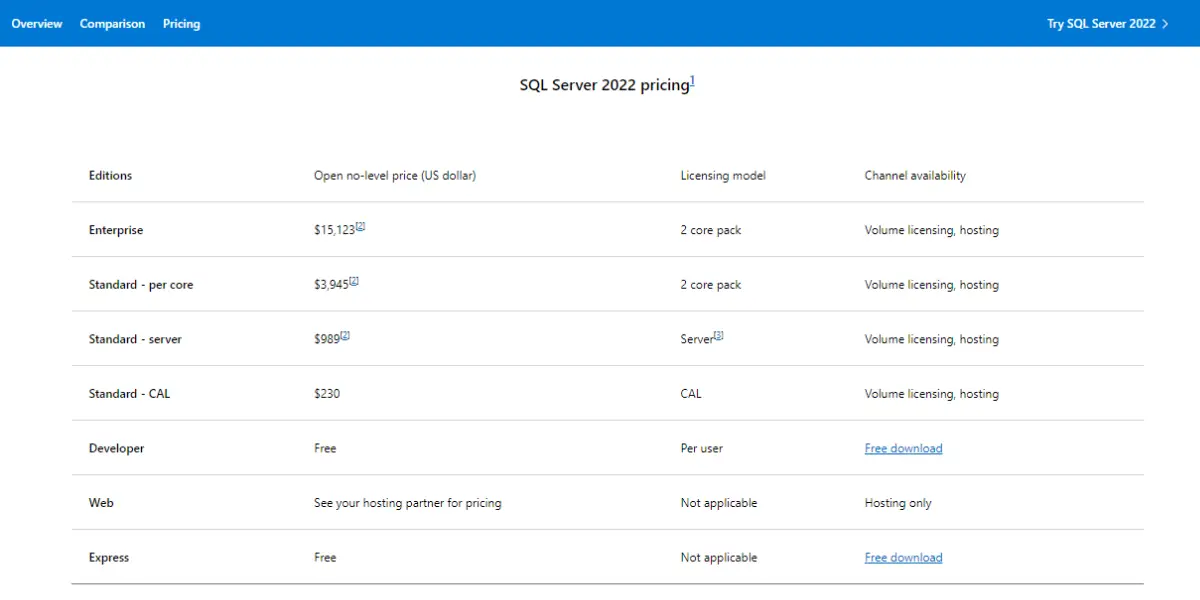
Task: Click "Not applicable" in the Express row
Action: pyautogui.click(x=719, y=558)
